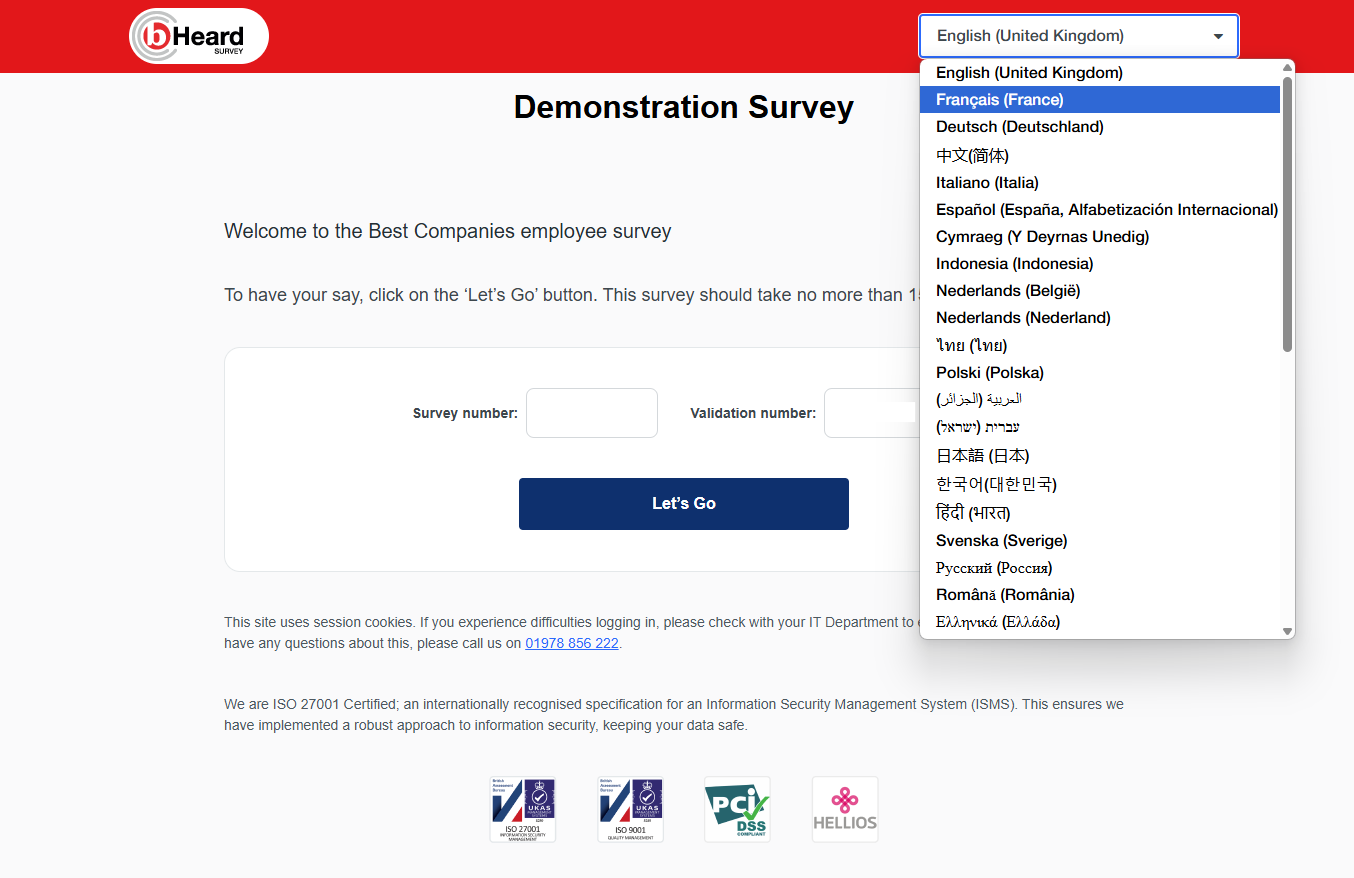Click the HELLIOS logo badge

point(845,809)
